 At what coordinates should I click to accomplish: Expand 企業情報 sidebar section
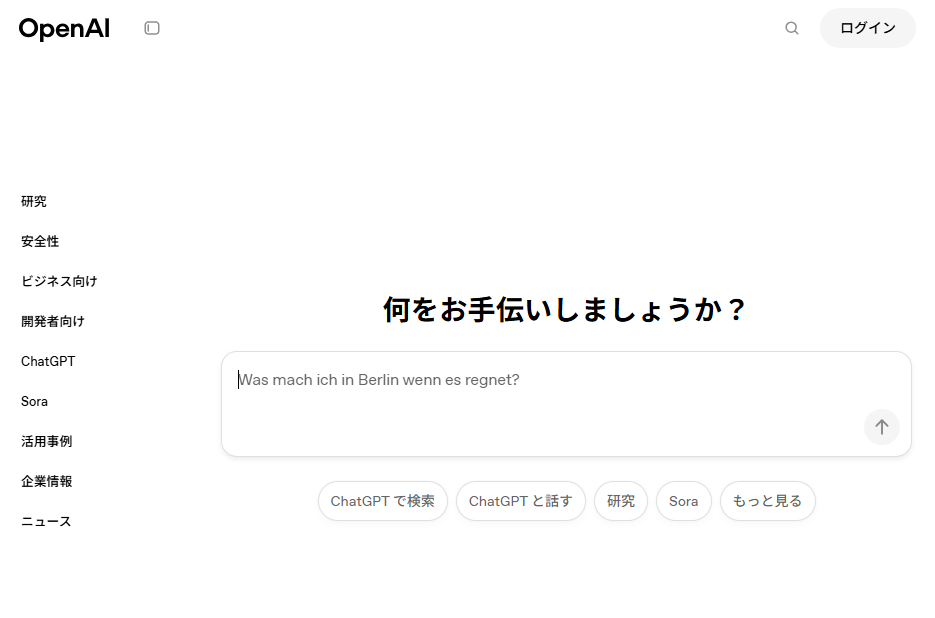(x=46, y=481)
